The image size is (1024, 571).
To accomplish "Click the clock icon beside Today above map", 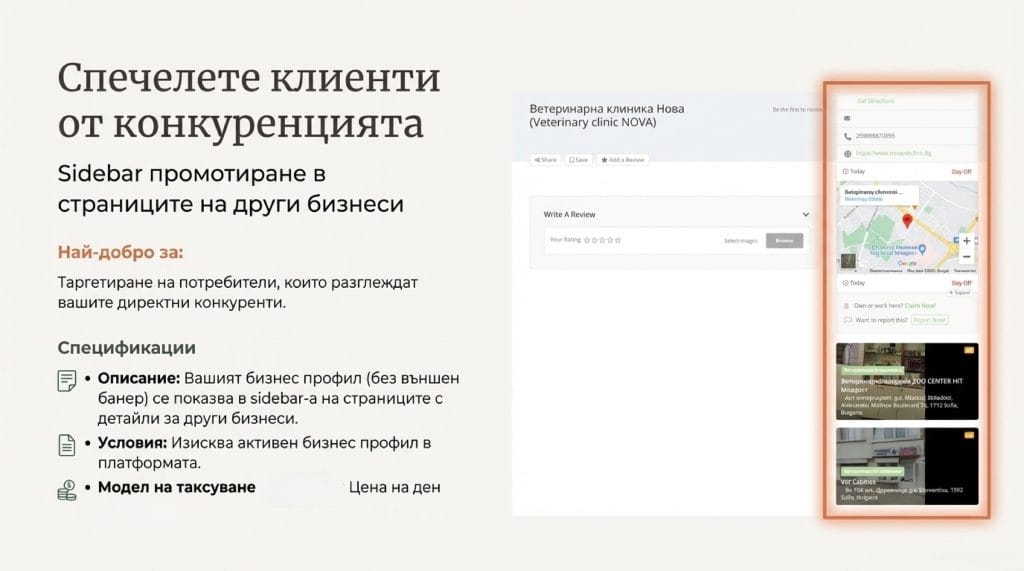I will pyautogui.click(x=845, y=172).
